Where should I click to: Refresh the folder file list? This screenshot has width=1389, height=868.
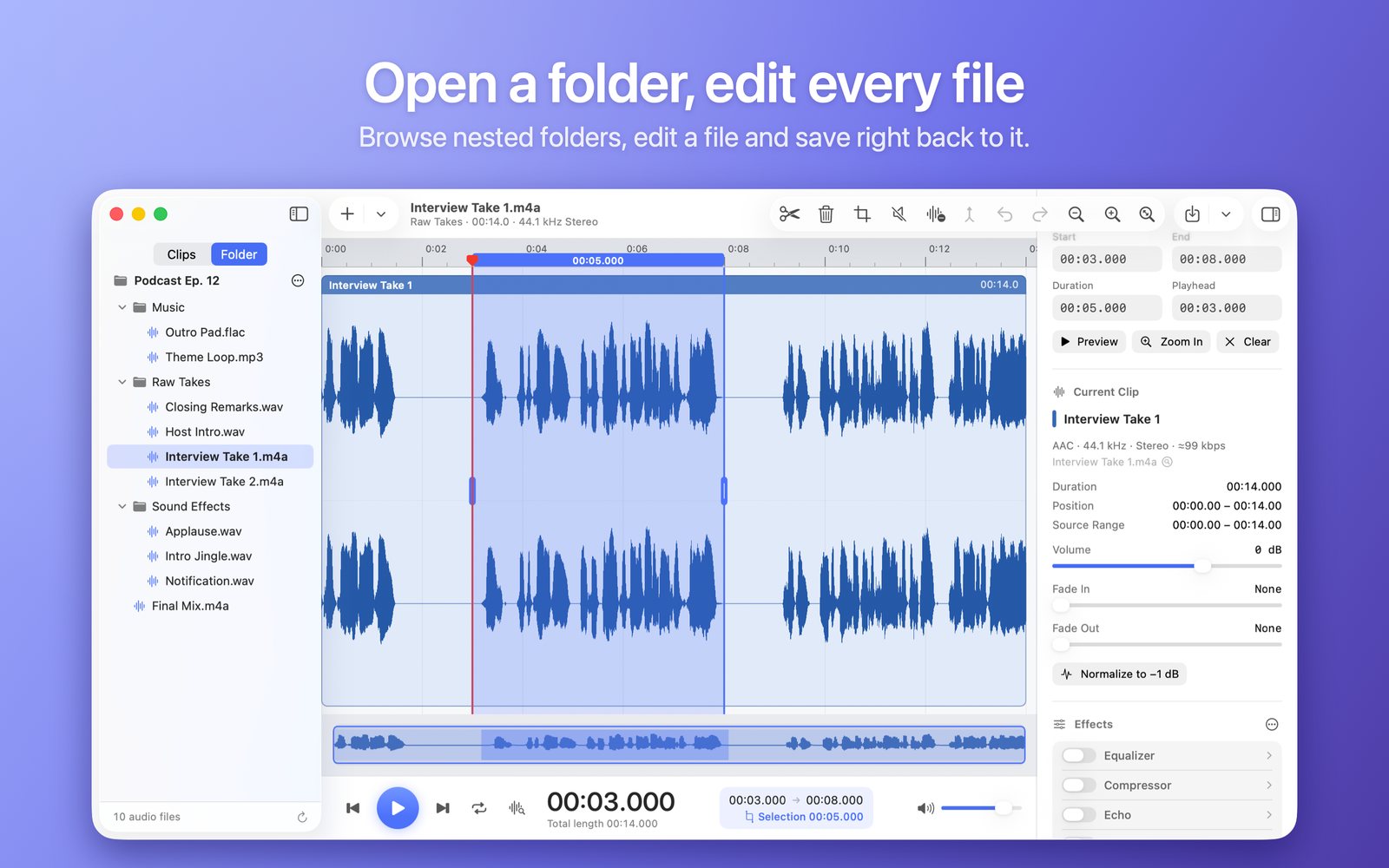click(x=302, y=817)
